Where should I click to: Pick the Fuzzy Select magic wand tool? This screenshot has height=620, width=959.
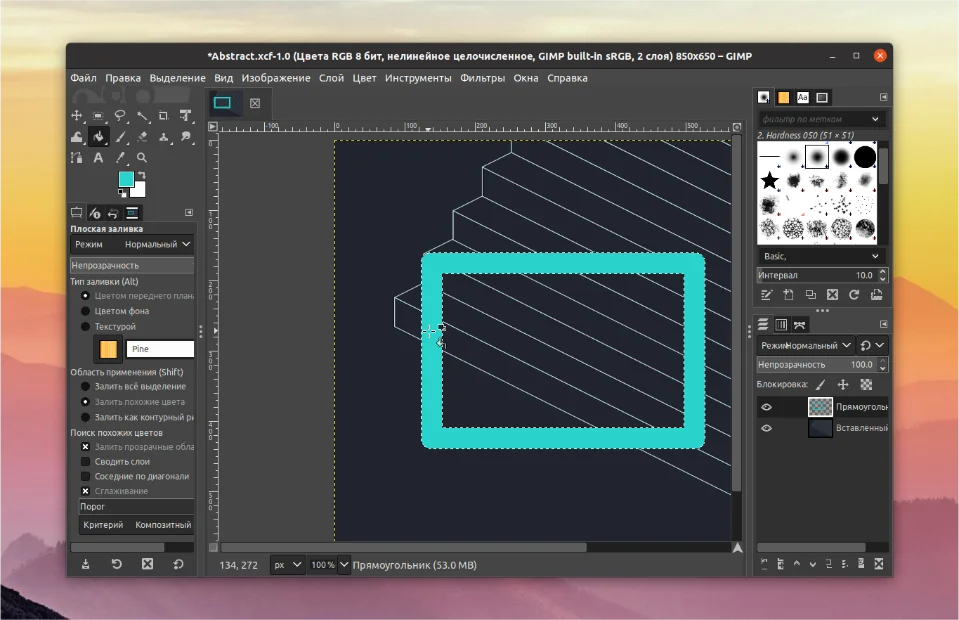click(x=142, y=116)
